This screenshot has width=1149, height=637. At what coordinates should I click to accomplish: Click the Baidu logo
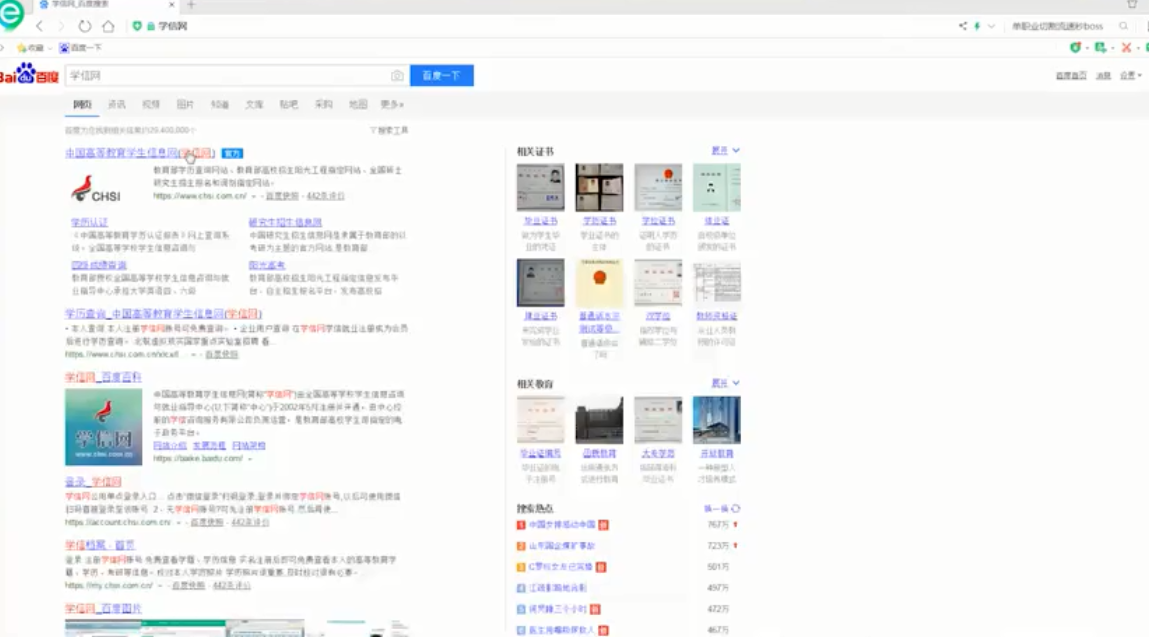click(29, 74)
